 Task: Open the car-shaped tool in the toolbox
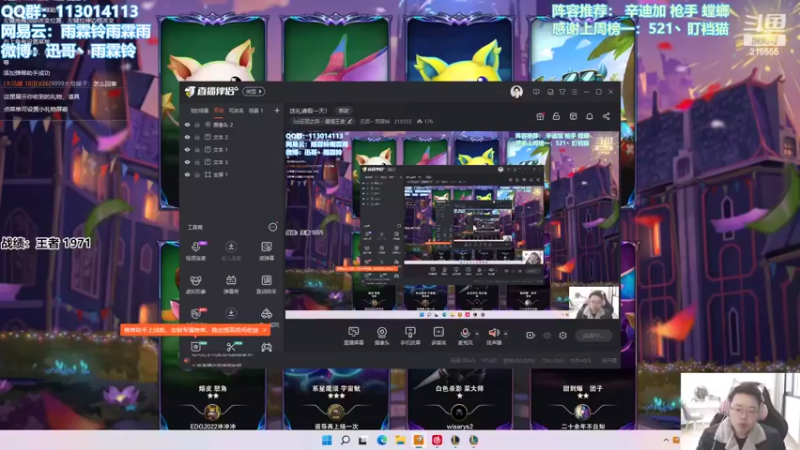click(x=266, y=314)
